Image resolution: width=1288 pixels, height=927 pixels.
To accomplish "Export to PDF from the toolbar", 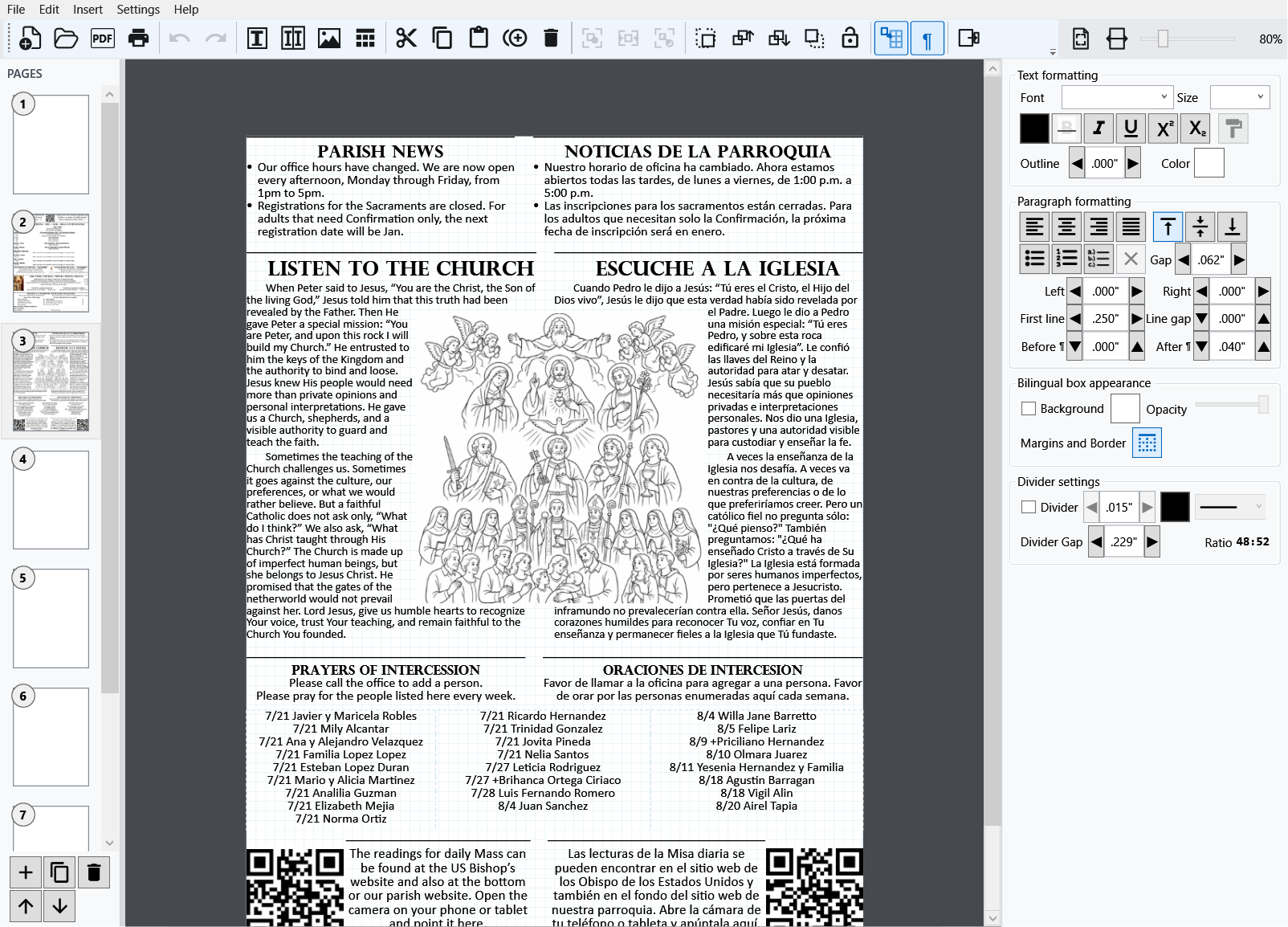I will [x=102, y=38].
